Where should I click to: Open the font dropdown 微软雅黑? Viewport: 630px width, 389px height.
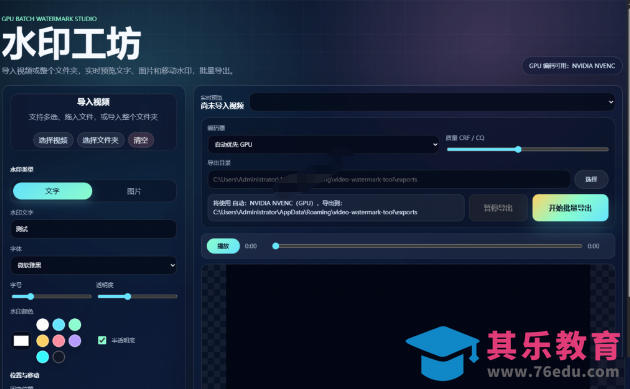(x=93, y=265)
